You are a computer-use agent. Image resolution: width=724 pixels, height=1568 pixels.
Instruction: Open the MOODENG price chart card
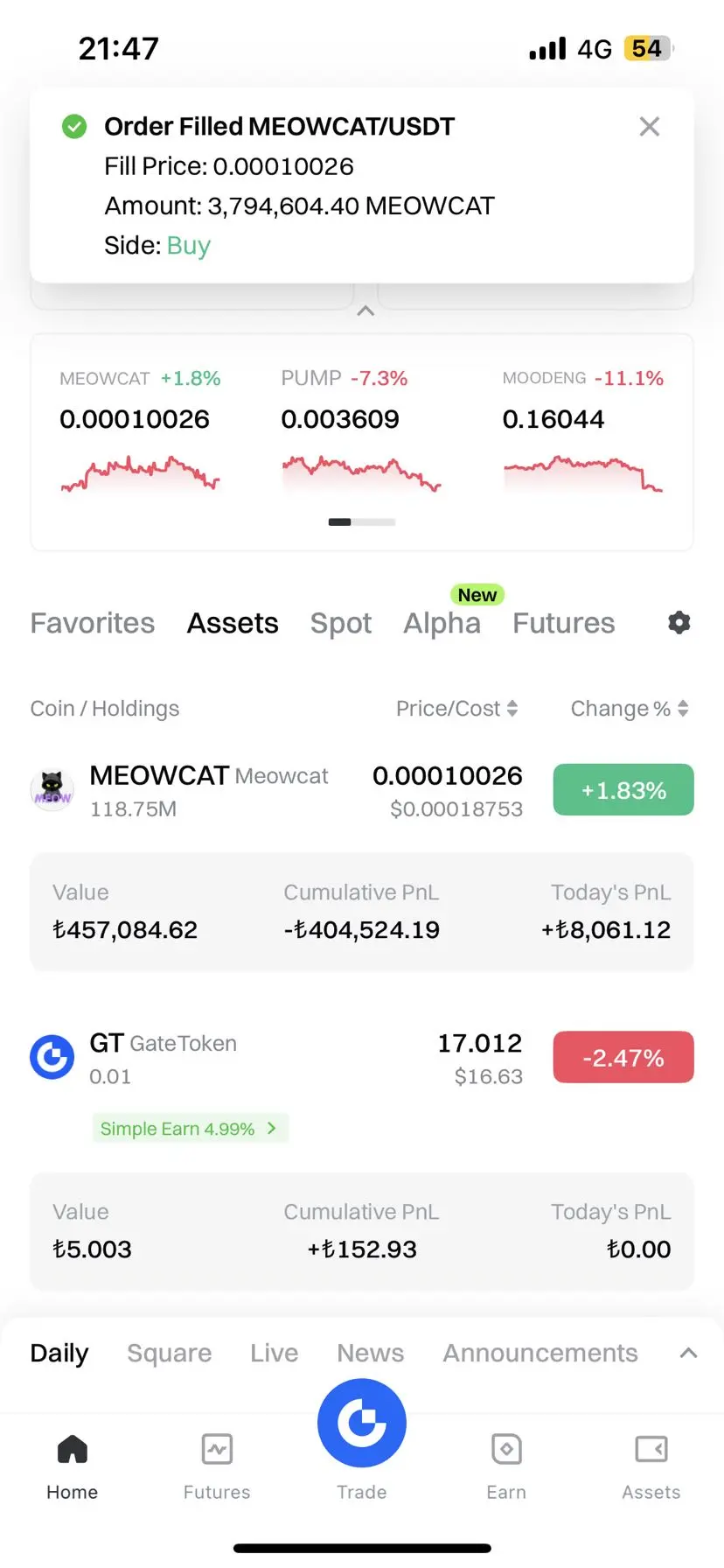pos(583,430)
